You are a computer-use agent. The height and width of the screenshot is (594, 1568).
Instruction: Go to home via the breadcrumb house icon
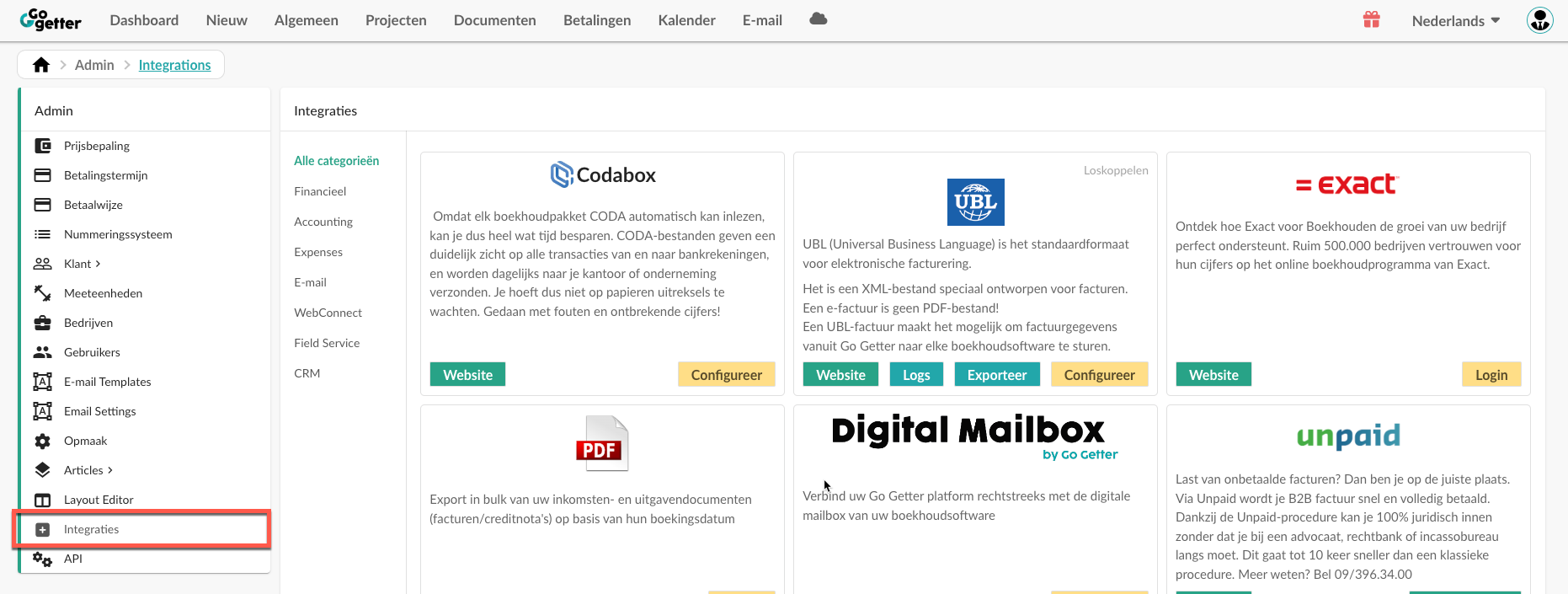coord(41,65)
